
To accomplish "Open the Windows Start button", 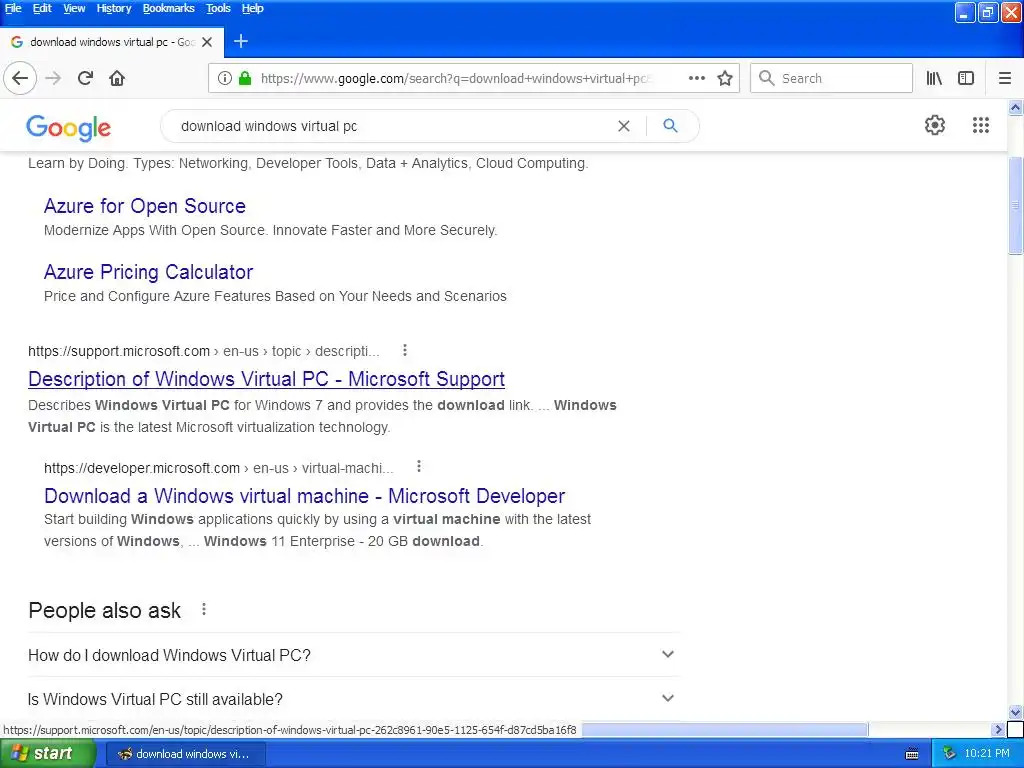I will 47,754.
